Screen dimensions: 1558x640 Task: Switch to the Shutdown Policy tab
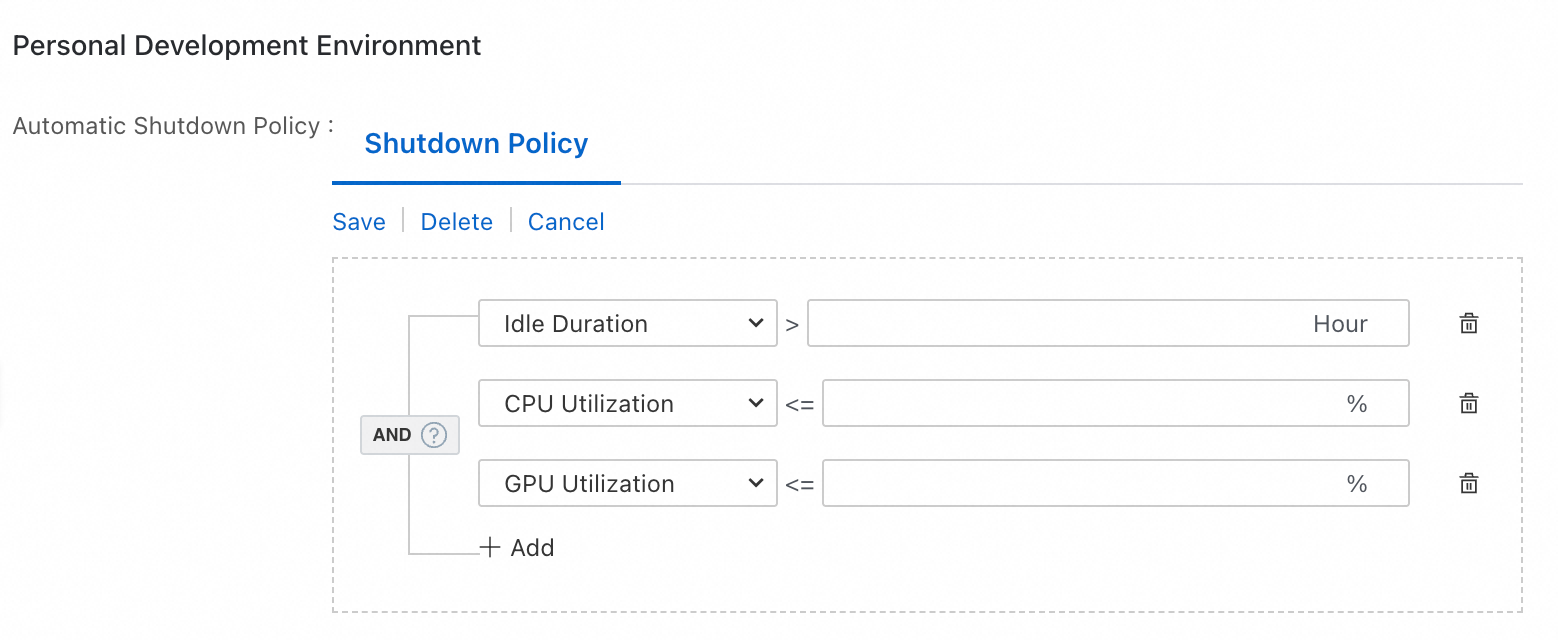pyautogui.click(x=476, y=144)
